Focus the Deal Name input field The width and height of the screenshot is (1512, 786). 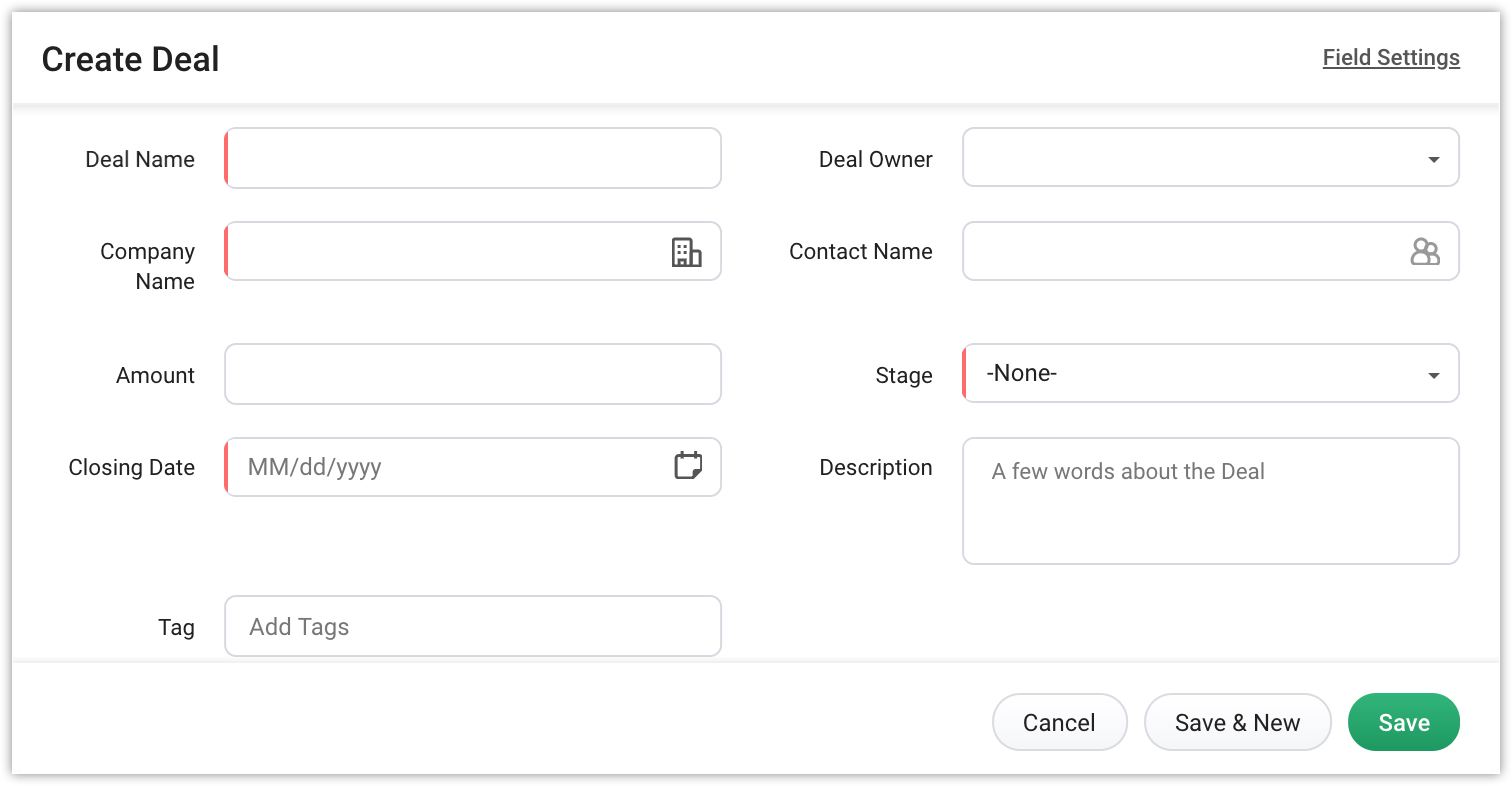coord(473,158)
